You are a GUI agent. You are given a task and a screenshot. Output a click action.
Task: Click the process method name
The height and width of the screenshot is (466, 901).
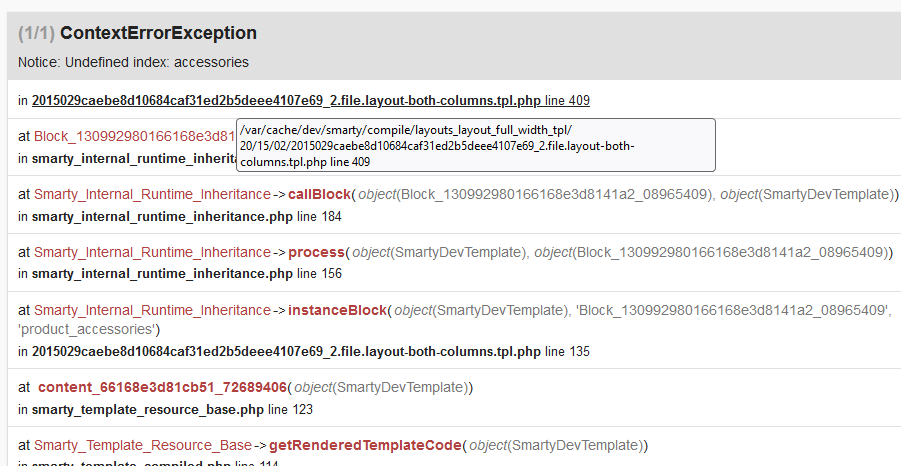pyautogui.click(x=316, y=252)
